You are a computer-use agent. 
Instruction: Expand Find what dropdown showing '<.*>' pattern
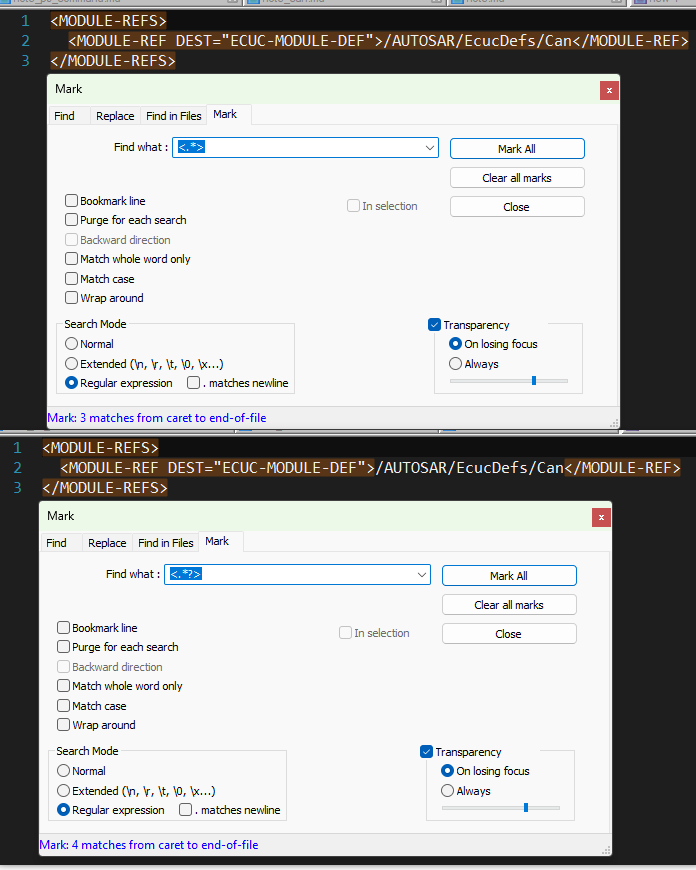(430, 148)
